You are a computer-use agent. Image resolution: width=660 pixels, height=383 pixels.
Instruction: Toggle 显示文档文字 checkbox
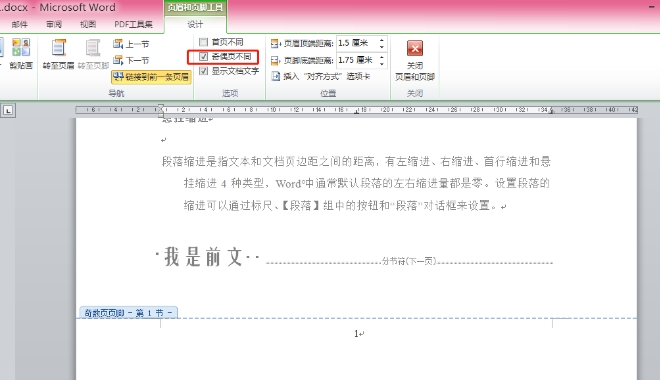[x=204, y=71]
